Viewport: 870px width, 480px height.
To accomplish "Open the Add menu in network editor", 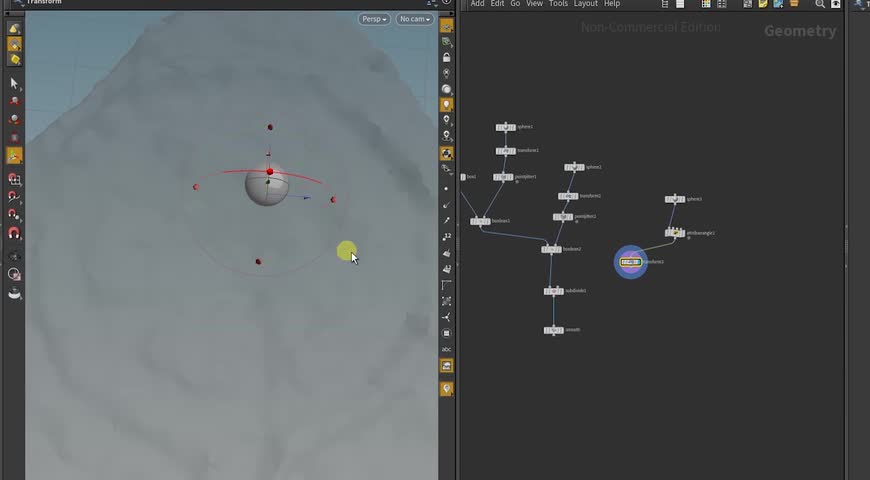I will tap(477, 4).
